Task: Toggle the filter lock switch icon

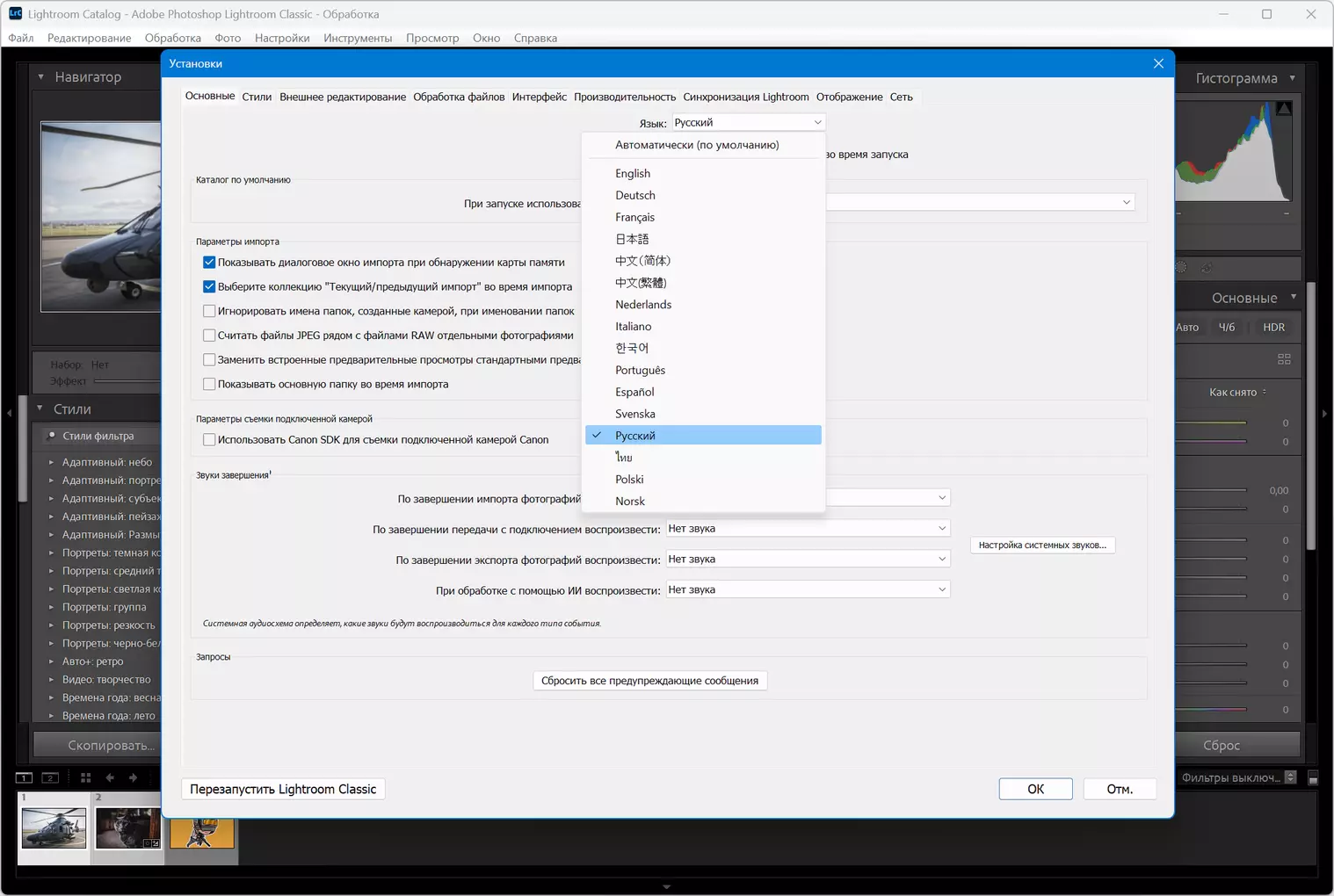Action: pyautogui.click(x=1313, y=778)
